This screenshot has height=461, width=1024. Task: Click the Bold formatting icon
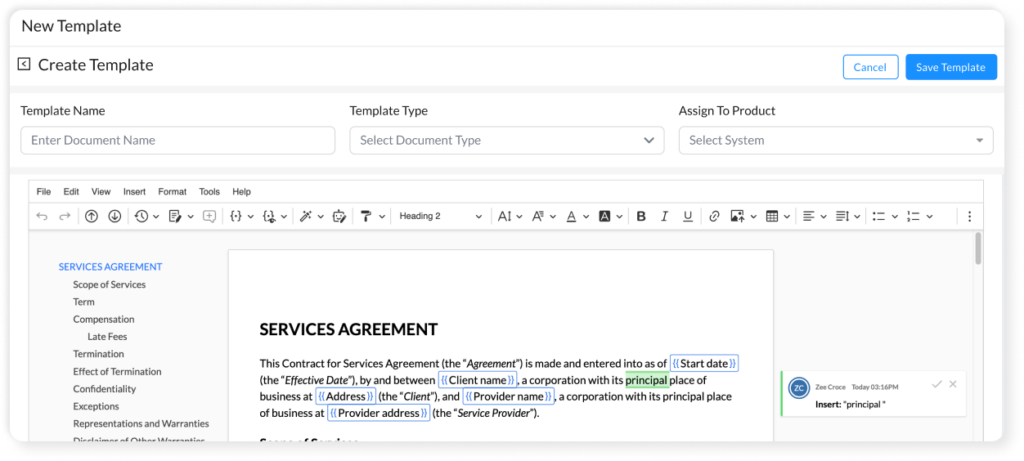641,216
